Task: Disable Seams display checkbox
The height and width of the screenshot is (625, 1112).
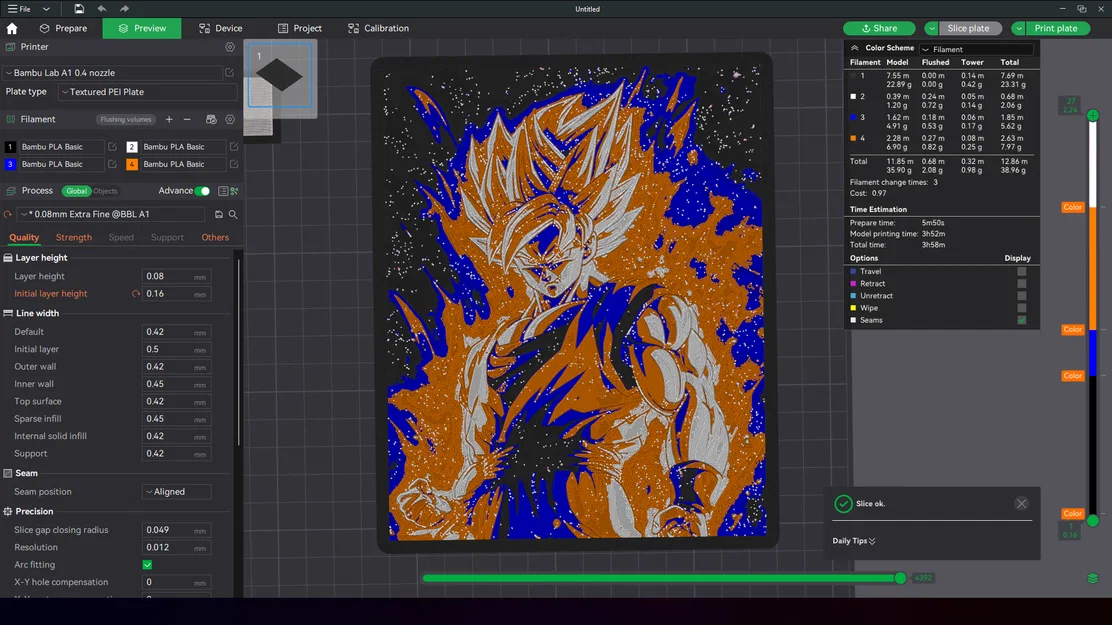Action: click(x=1021, y=320)
